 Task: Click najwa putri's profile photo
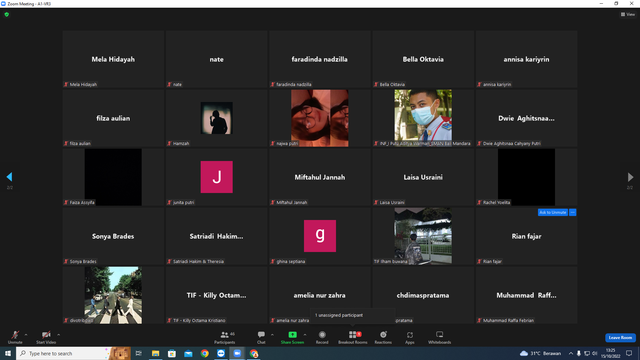point(320,118)
